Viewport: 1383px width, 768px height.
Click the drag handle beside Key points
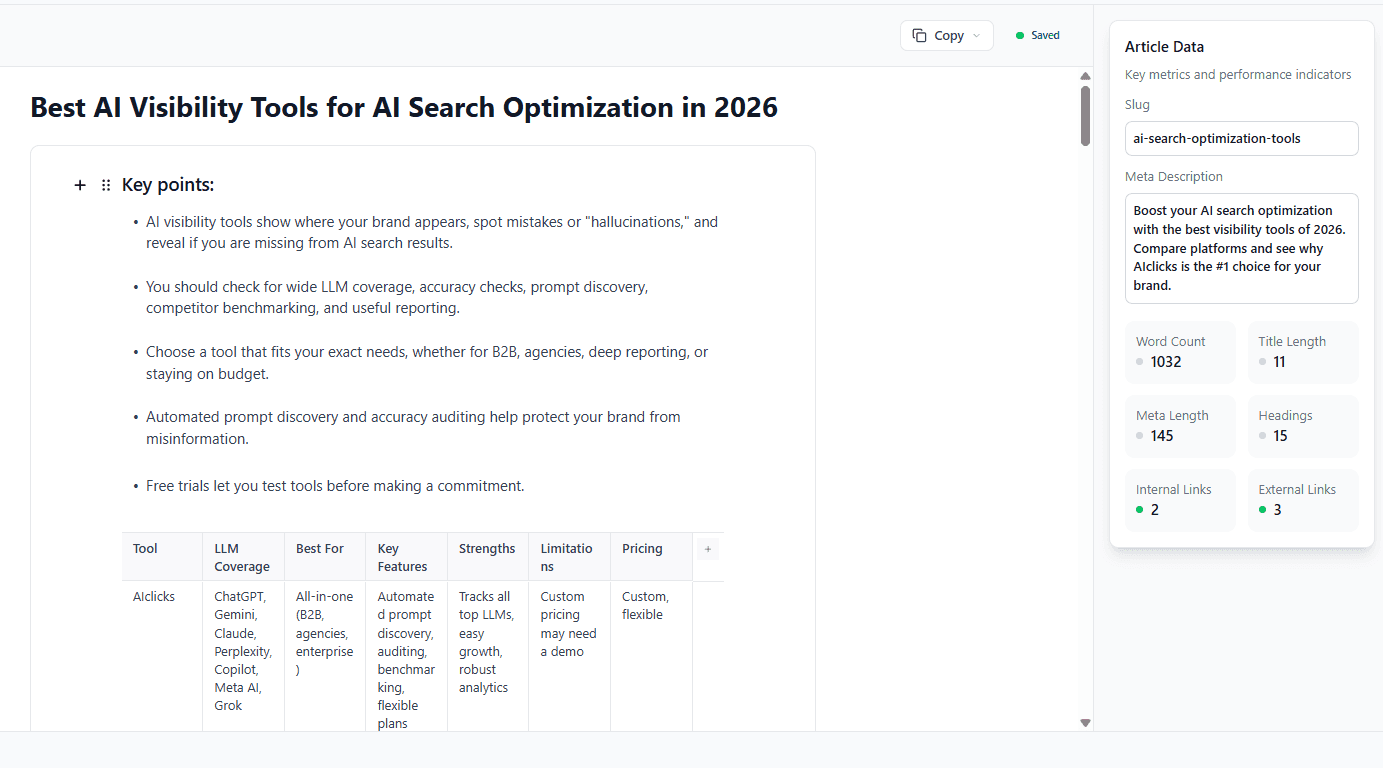106,185
